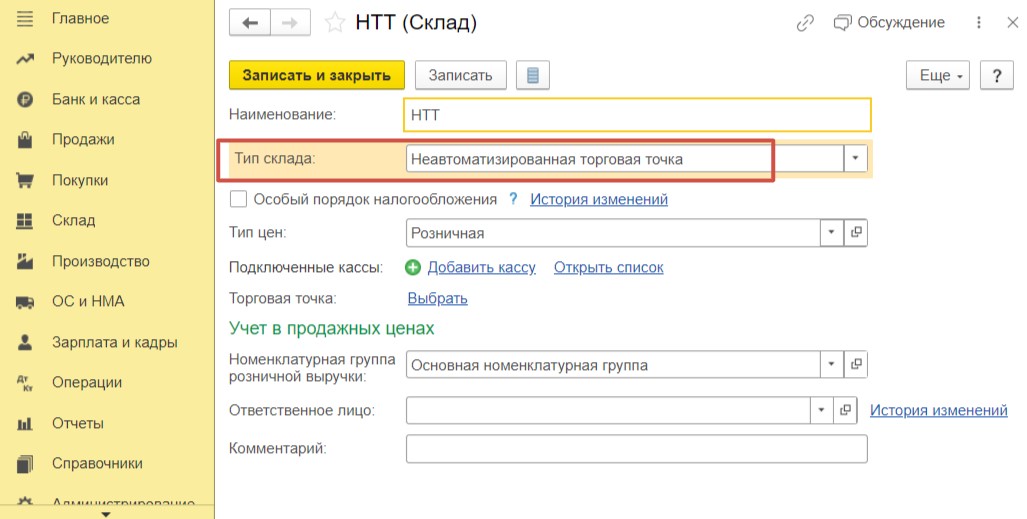Expand the Номенклатурная группа dropdown arrow

(x=831, y=365)
